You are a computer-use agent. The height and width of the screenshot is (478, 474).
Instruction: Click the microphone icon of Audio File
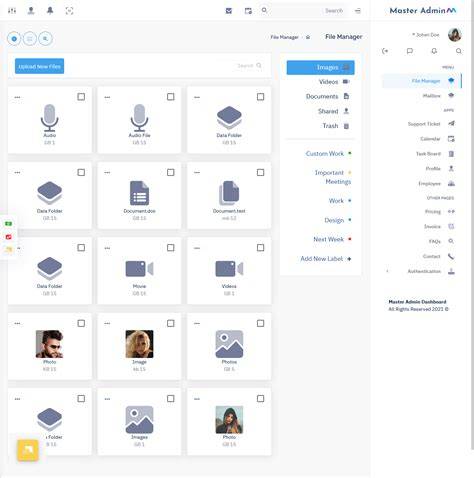click(139, 118)
